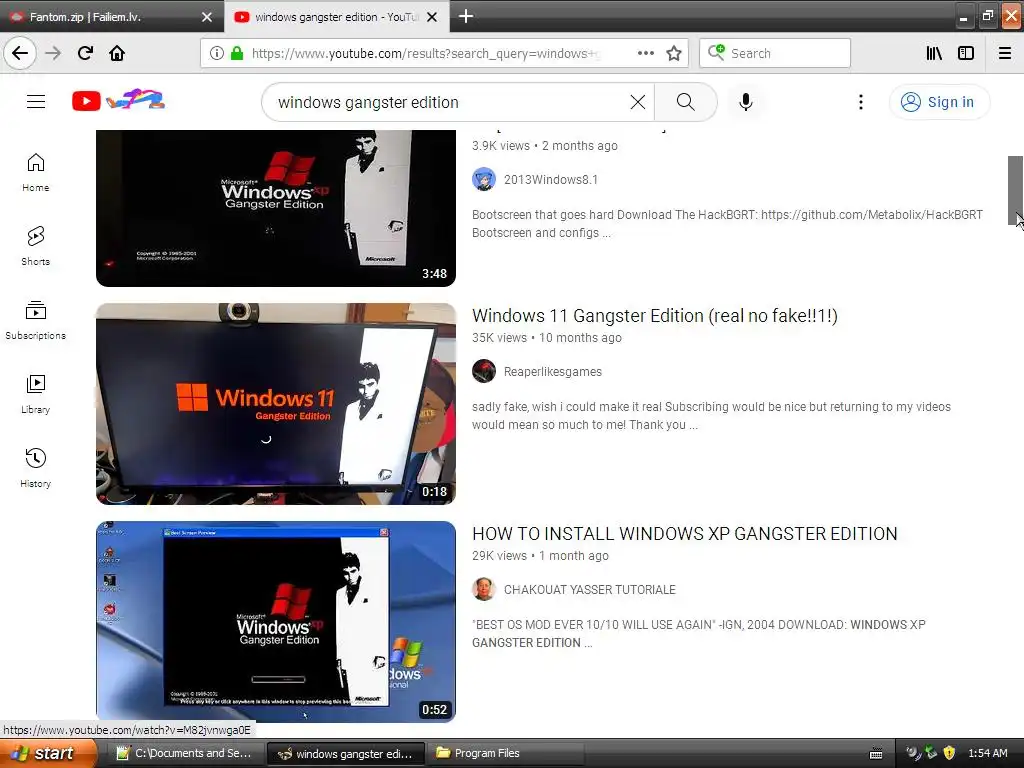The width and height of the screenshot is (1024, 768).
Task: Select the windows gangster edition YouTube tab
Action: click(336, 17)
